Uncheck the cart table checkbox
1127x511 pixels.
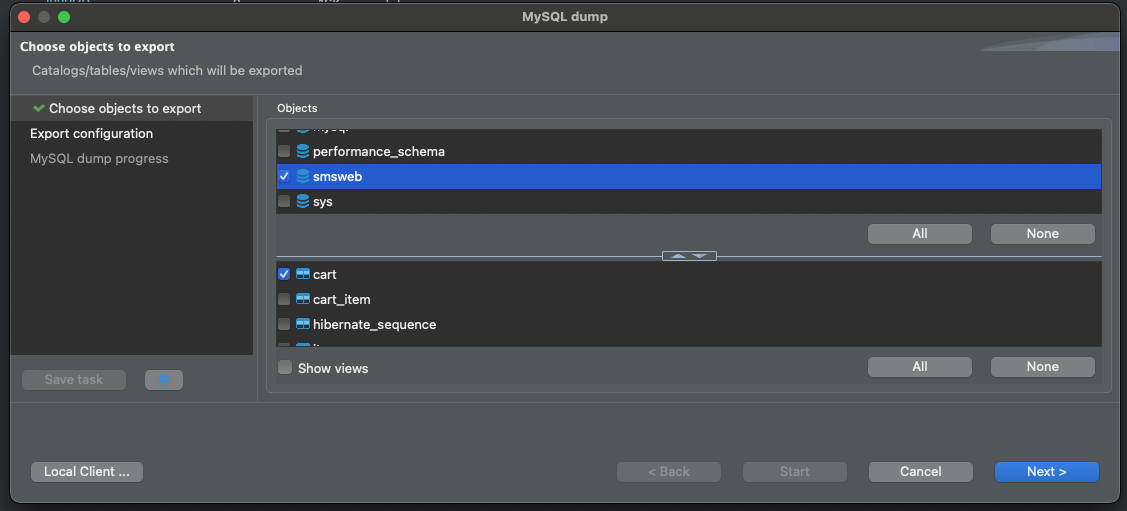point(284,274)
